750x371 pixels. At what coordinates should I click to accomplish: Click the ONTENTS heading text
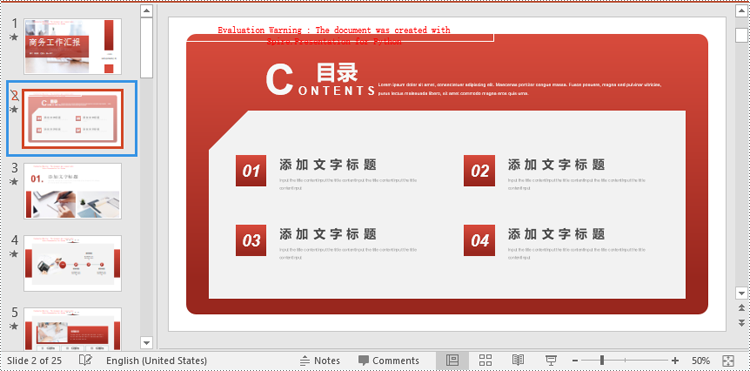click(337, 91)
